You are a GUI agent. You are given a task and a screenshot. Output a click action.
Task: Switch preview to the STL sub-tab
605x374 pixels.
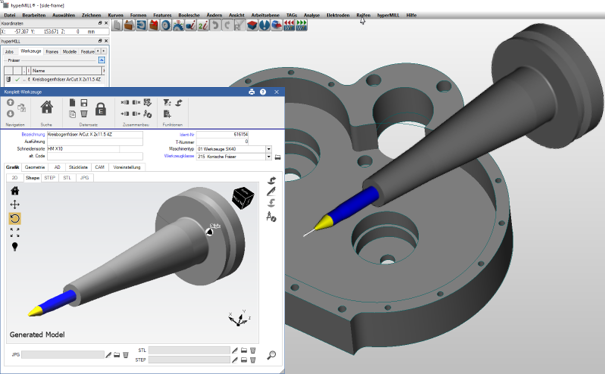67,178
